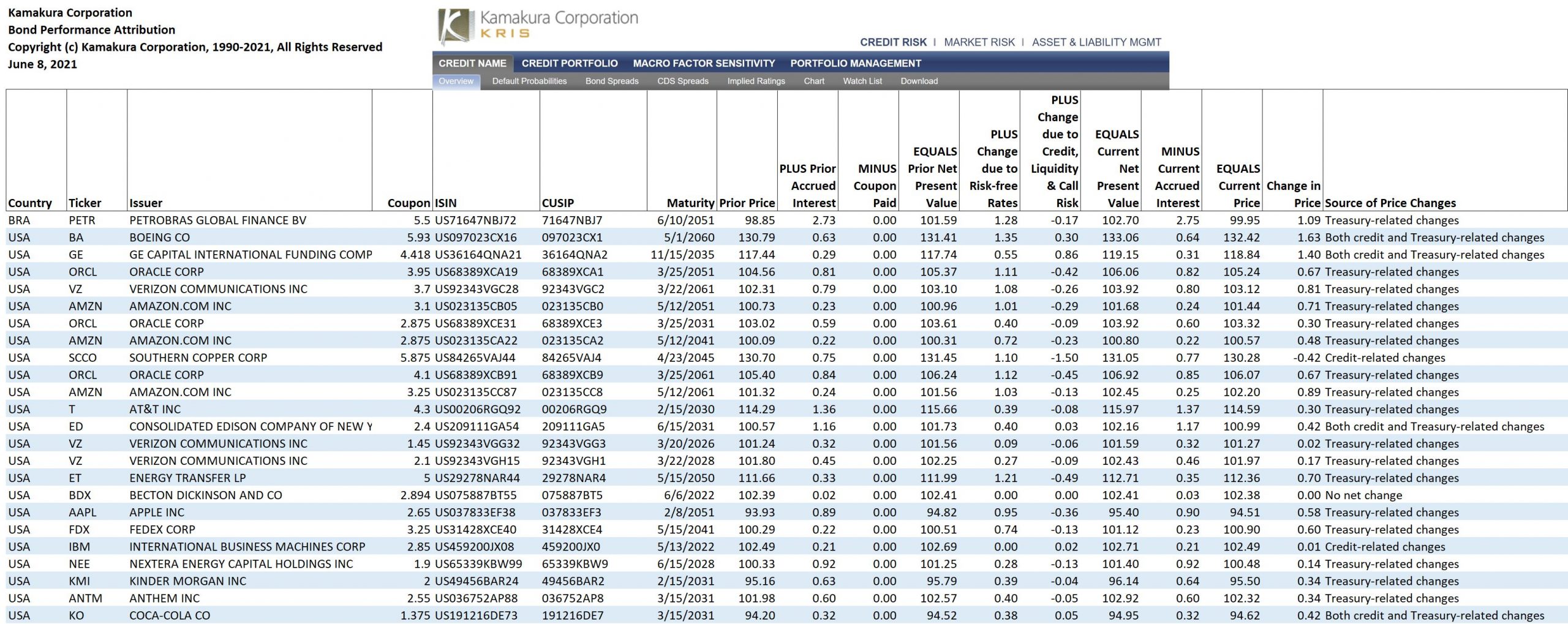
Task: Click the Kamakura Corporation KRIS logo
Action: click(538, 26)
